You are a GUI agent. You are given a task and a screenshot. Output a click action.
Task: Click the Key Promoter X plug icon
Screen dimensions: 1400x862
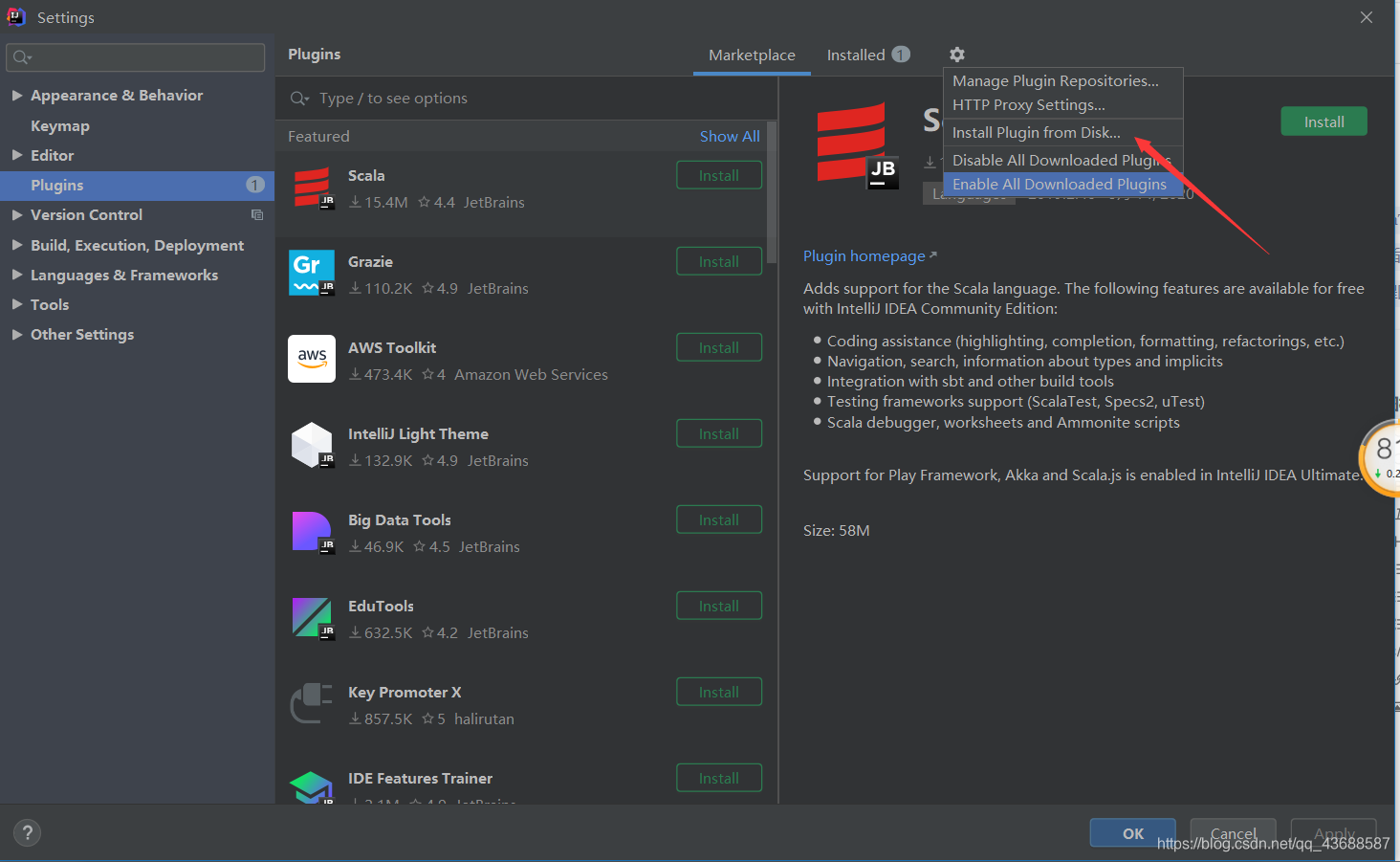312,703
